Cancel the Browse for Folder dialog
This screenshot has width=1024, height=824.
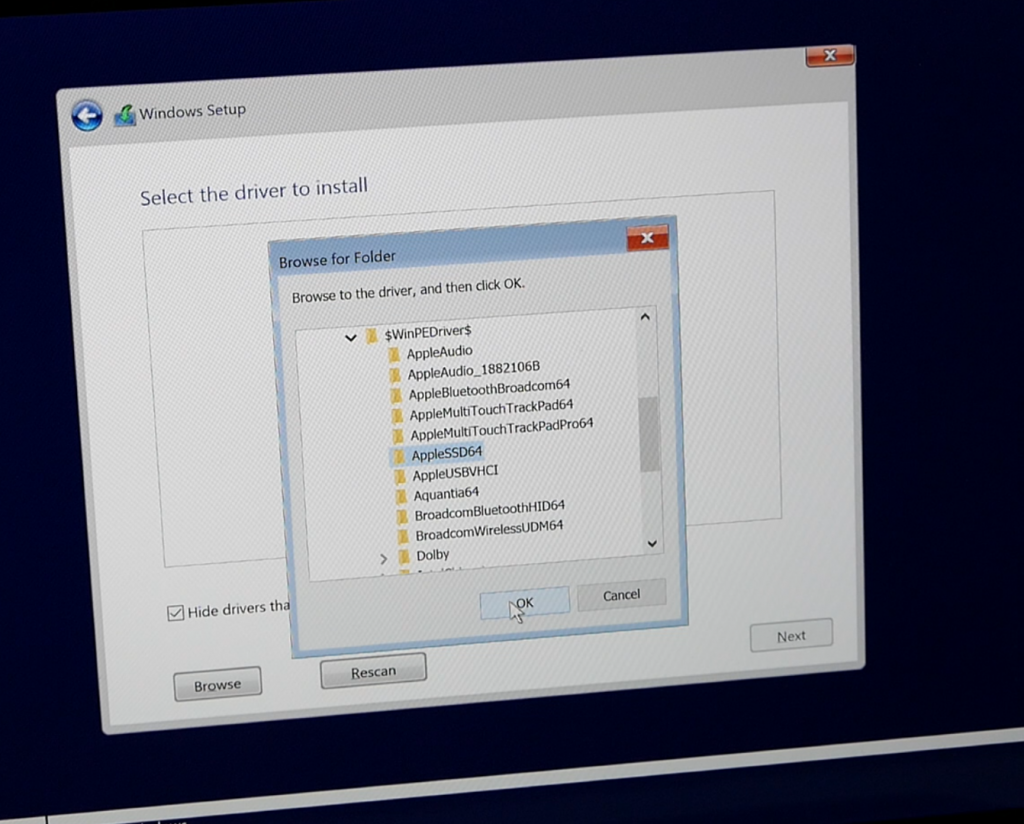(621, 595)
